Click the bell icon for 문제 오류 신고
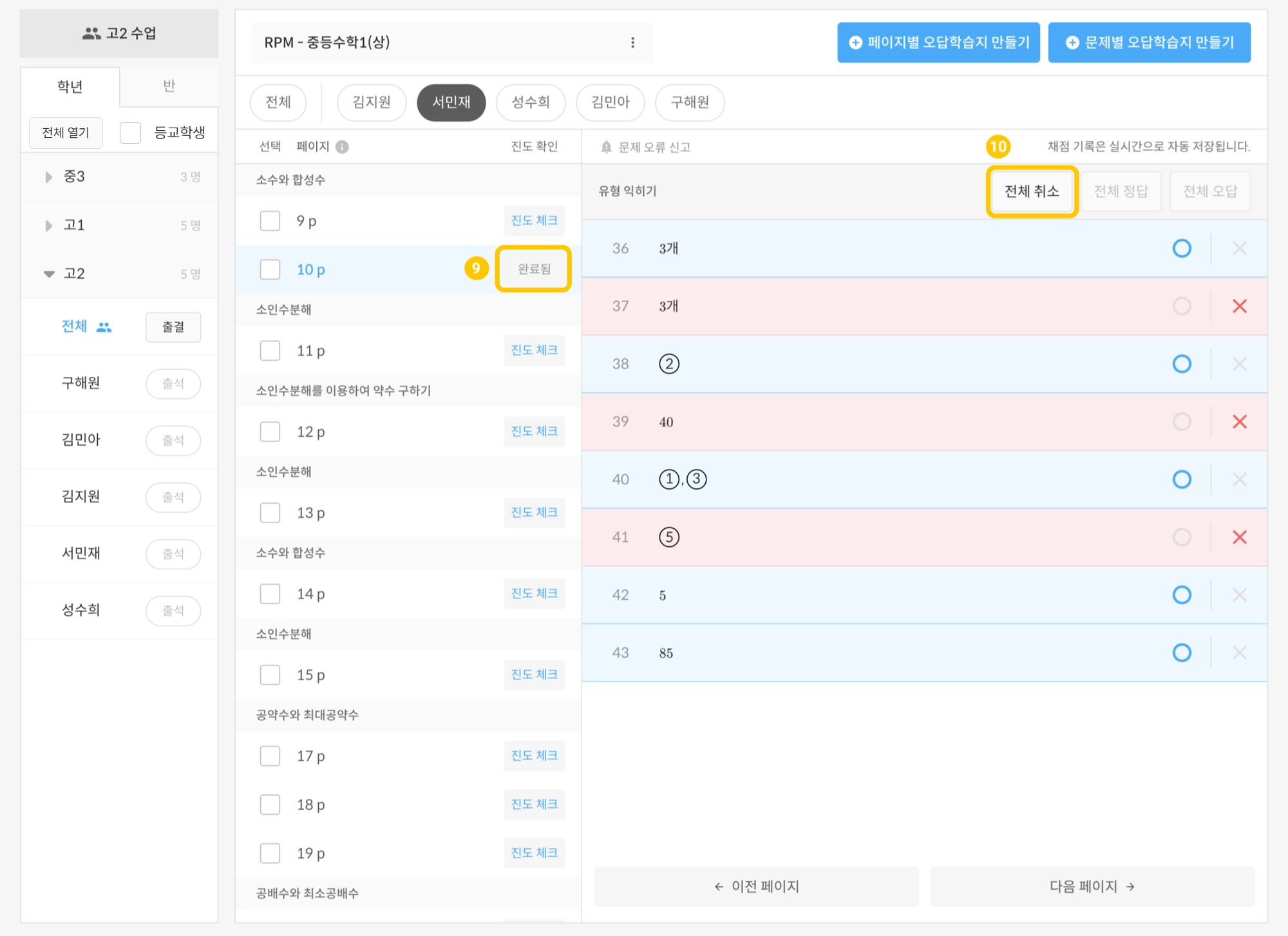1288x936 pixels. [606, 147]
